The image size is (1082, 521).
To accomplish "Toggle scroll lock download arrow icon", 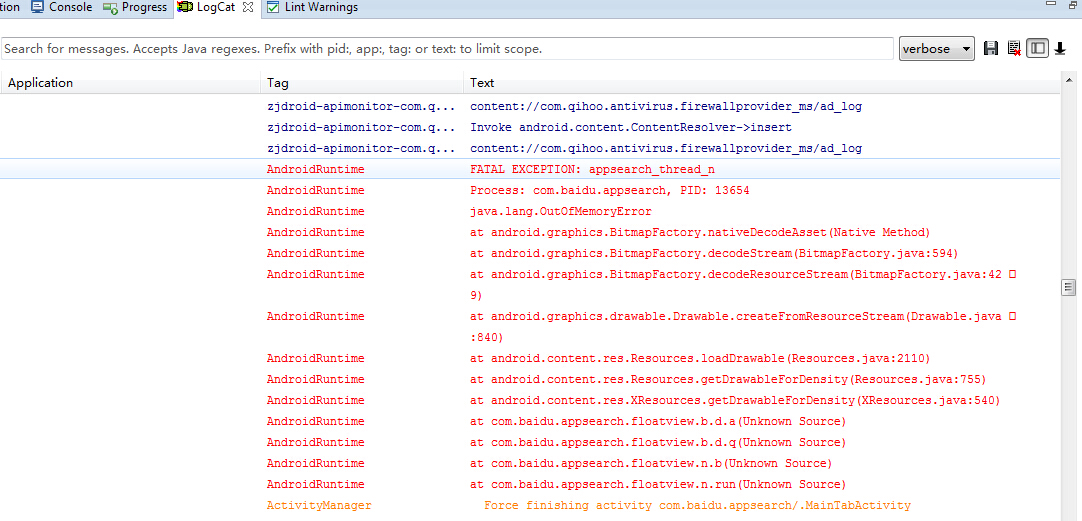I will (1061, 48).
